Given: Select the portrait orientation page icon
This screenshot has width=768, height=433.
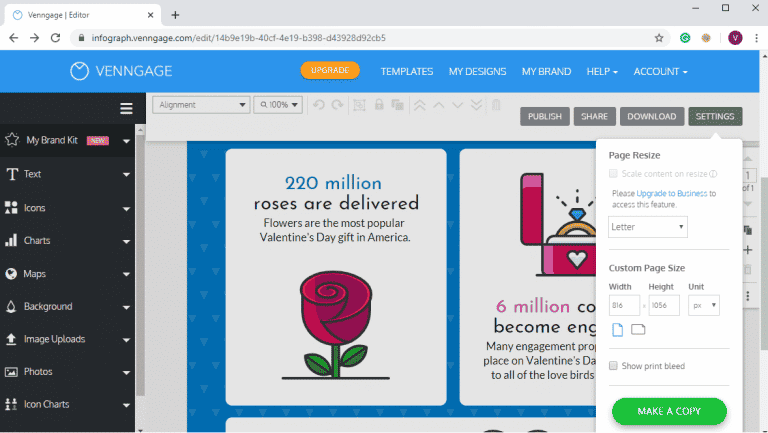Looking at the screenshot, I should (x=617, y=330).
